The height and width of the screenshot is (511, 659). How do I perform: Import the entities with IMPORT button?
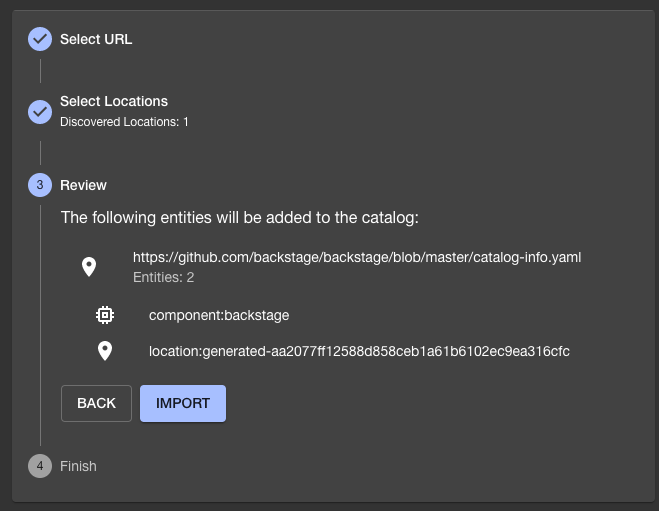pos(183,403)
